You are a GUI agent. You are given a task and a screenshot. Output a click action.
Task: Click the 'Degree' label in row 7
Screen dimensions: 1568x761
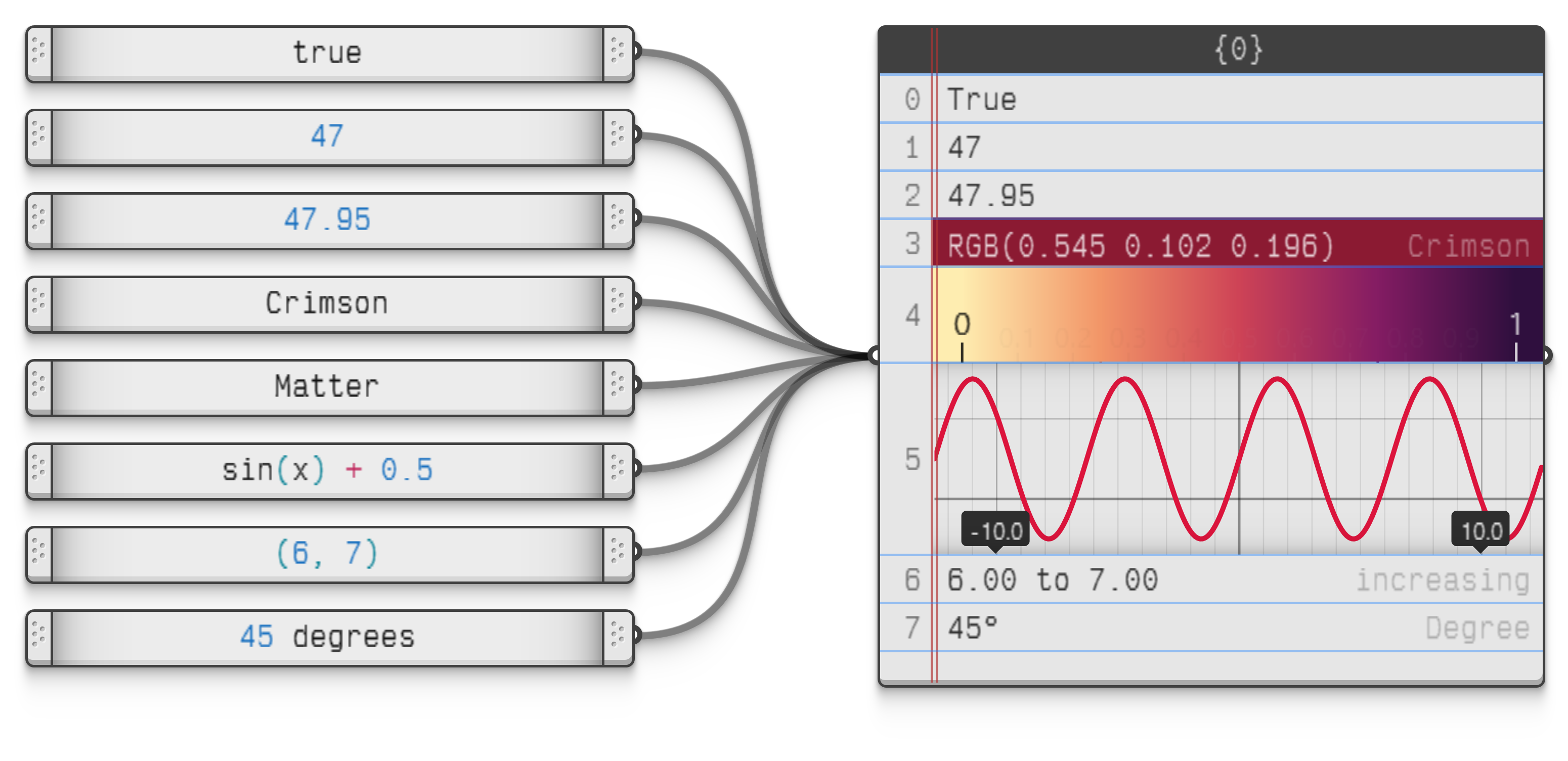[x=1478, y=629]
